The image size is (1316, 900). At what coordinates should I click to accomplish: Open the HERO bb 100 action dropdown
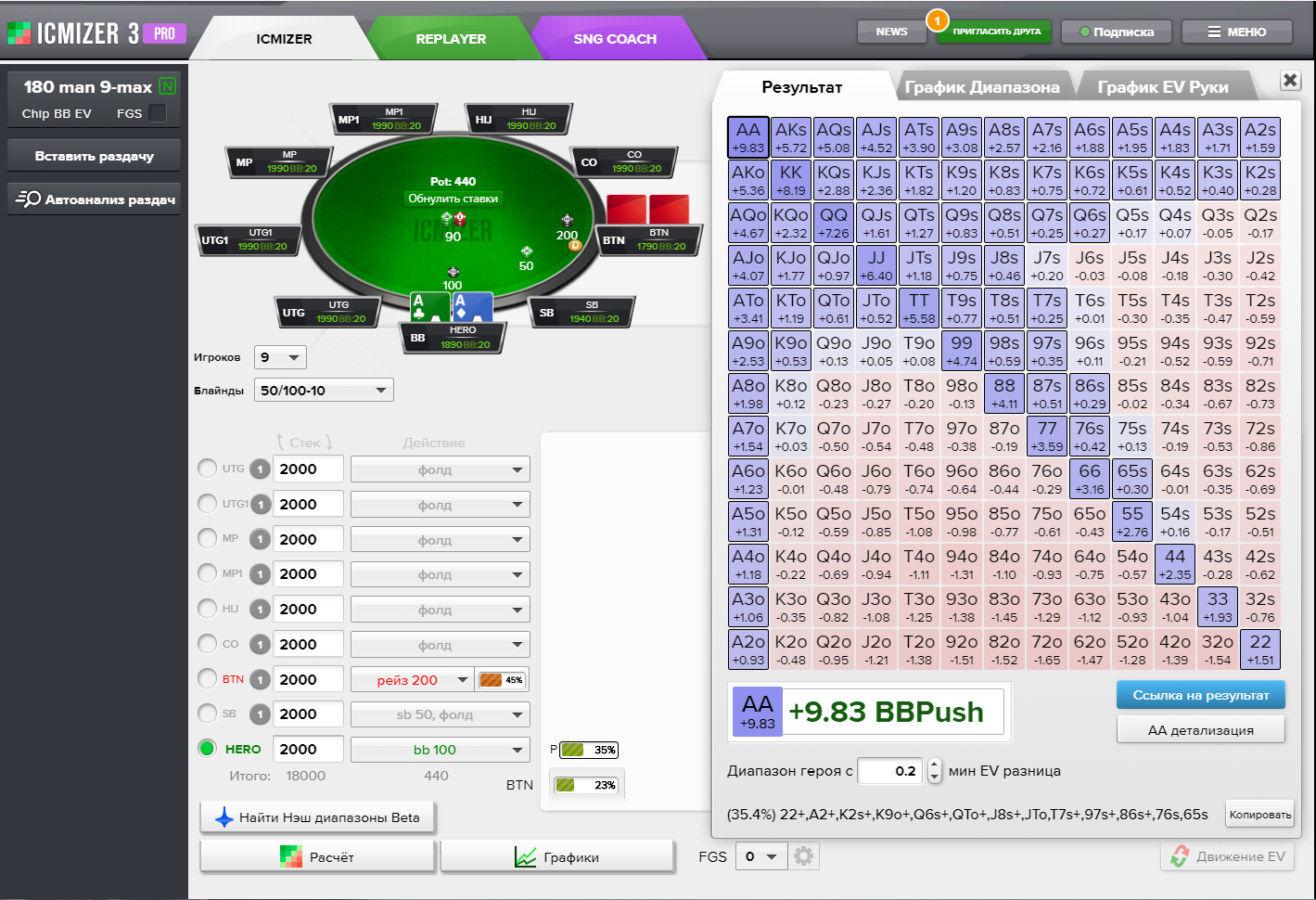(x=440, y=750)
